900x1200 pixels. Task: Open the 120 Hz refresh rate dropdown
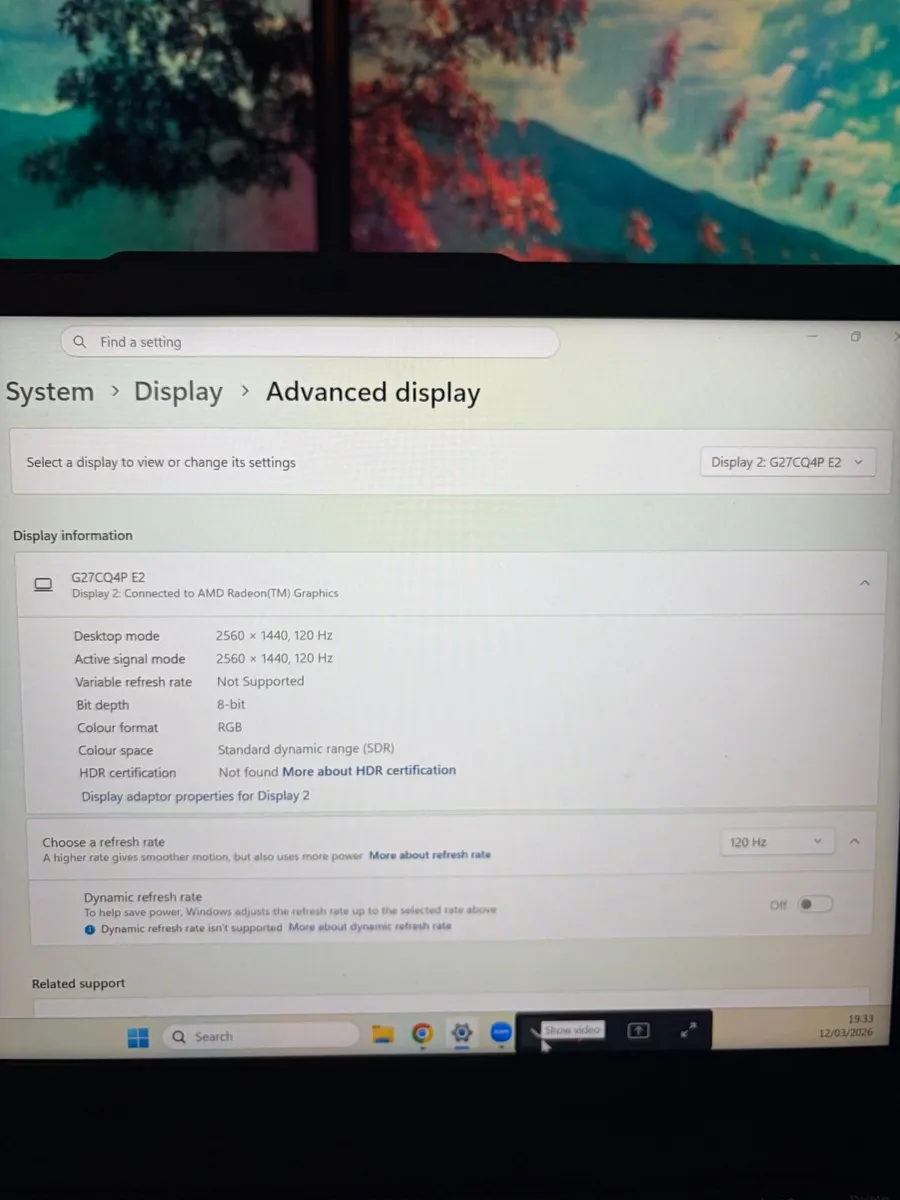click(x=776, y=841)
